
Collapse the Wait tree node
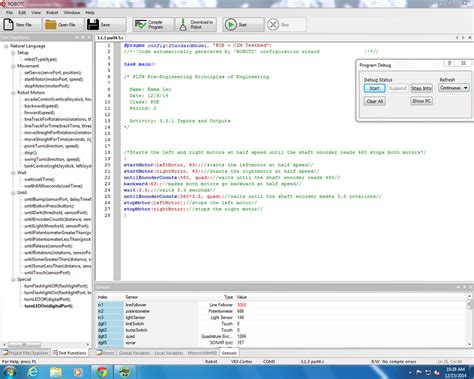(13, 173)
